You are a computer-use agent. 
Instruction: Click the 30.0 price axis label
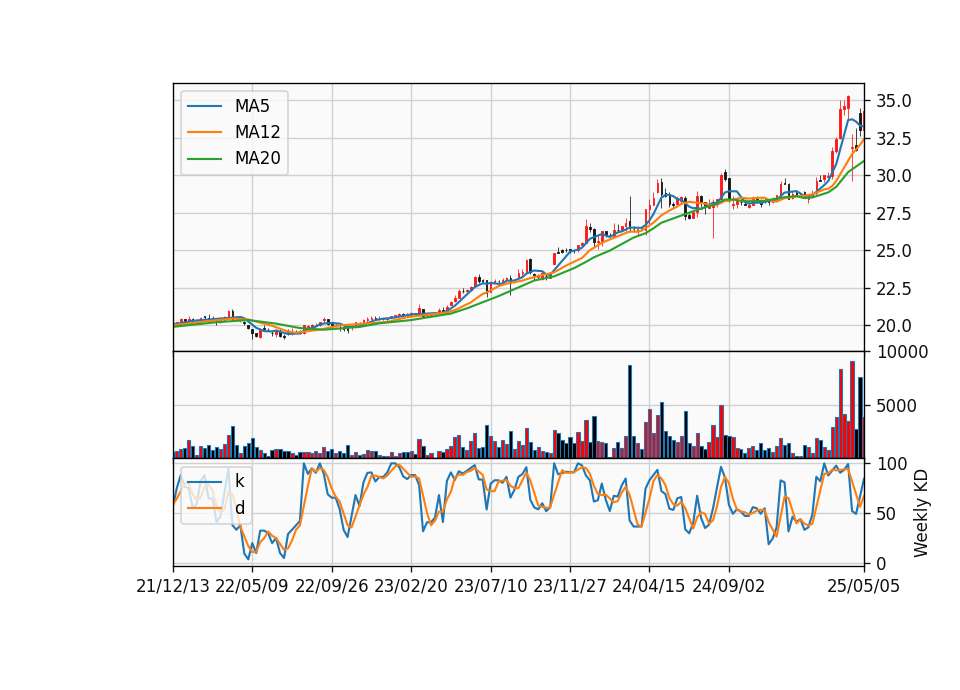pos(893,176)
